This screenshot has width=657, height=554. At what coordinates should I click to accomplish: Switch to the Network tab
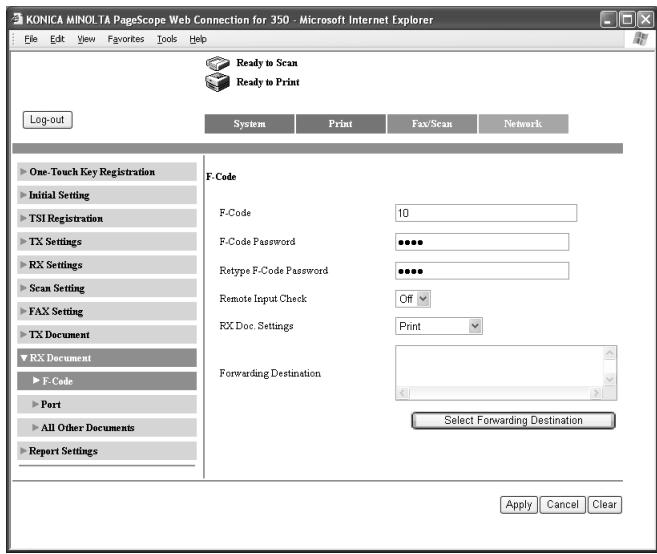tap(523, 124)
